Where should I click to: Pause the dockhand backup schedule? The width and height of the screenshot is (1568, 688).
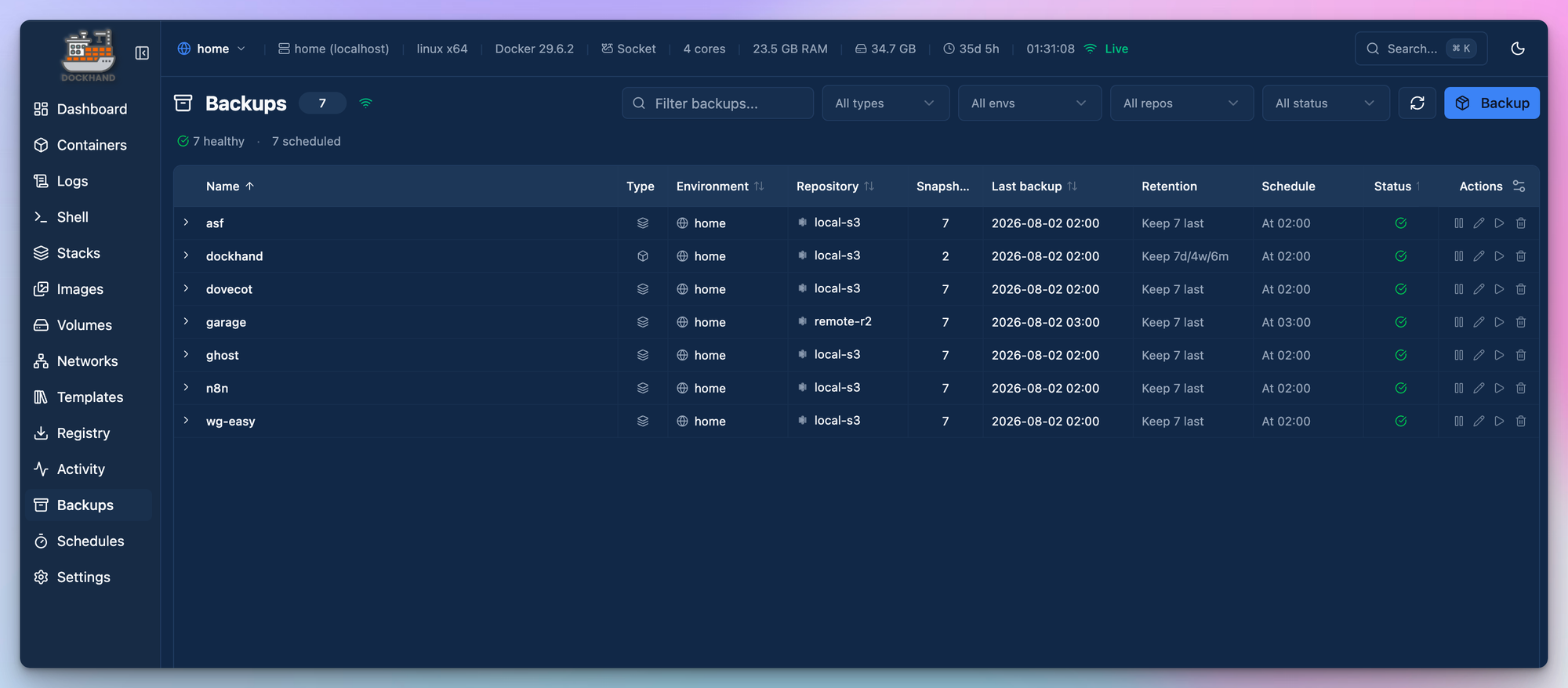coord(1458,256)
